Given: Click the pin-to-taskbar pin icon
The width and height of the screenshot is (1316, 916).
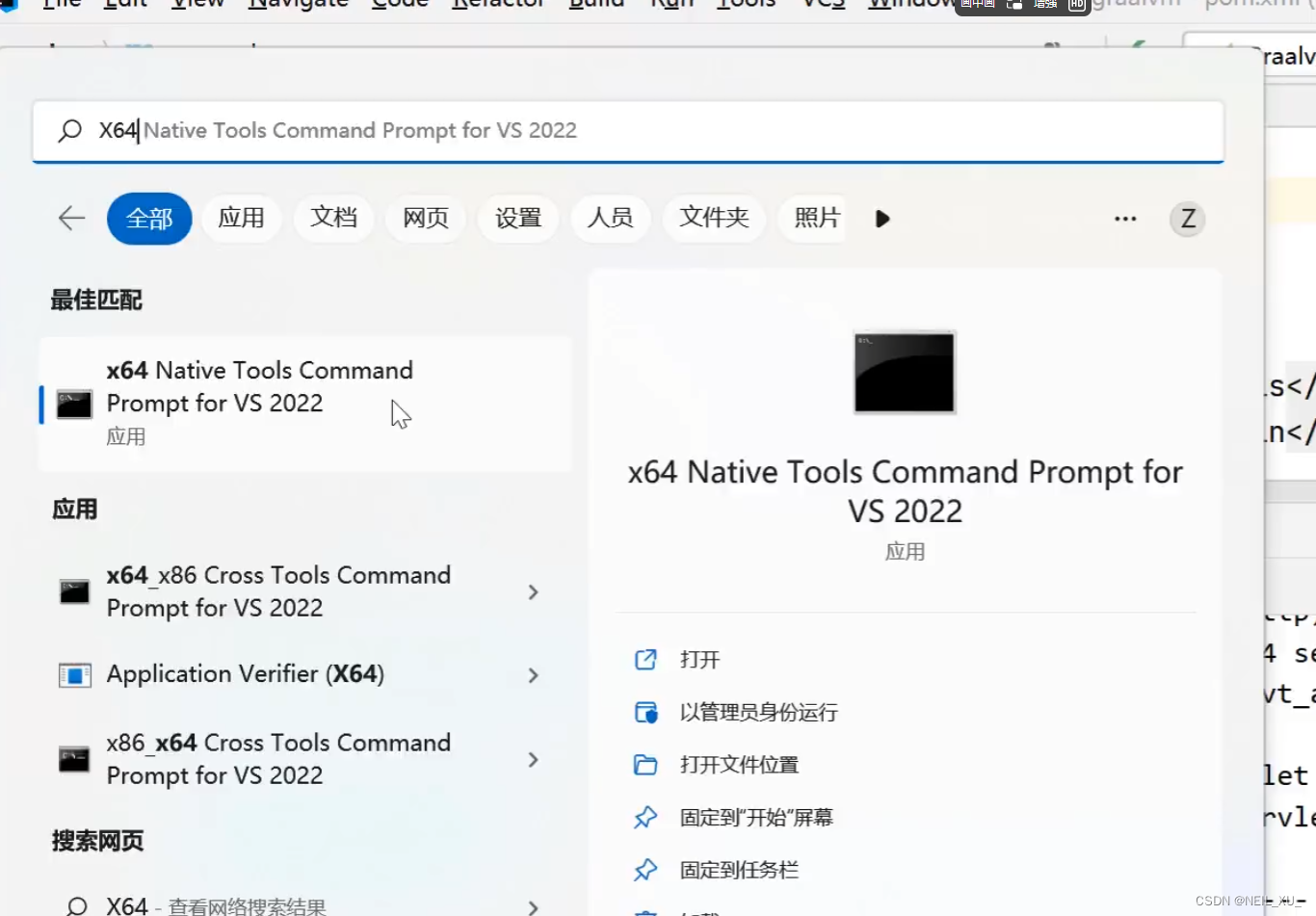Looking at the screenshot, I should [645, 870].
